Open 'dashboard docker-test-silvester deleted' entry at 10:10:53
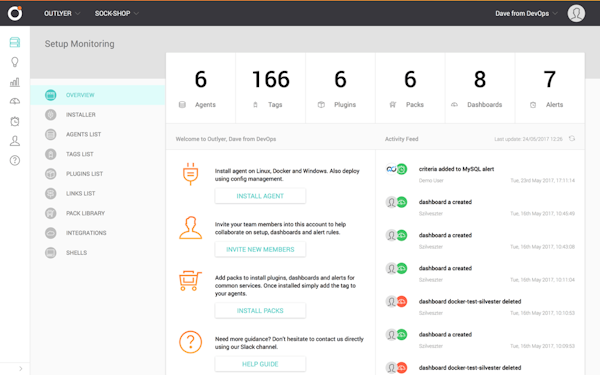Image resolution: width=600 pixels, height=375 pixels. [x=480, y=307]
